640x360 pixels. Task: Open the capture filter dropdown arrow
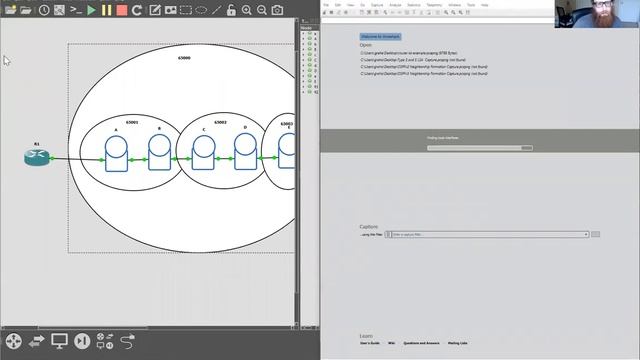[x=586, y=234]
